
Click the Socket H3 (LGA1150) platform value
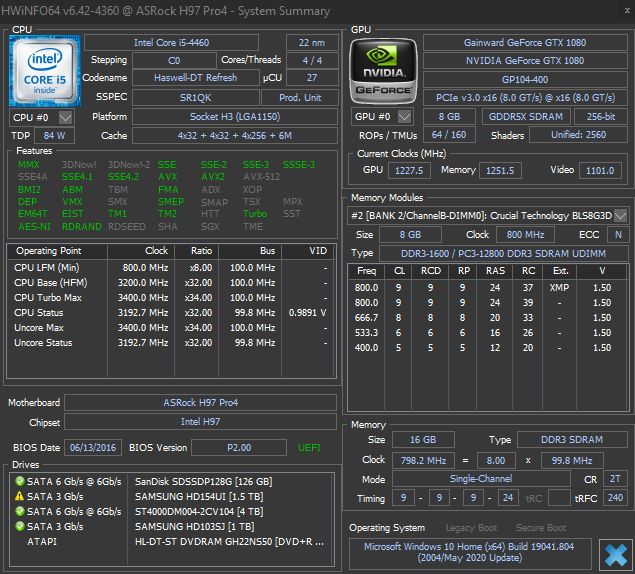[235, 117]
